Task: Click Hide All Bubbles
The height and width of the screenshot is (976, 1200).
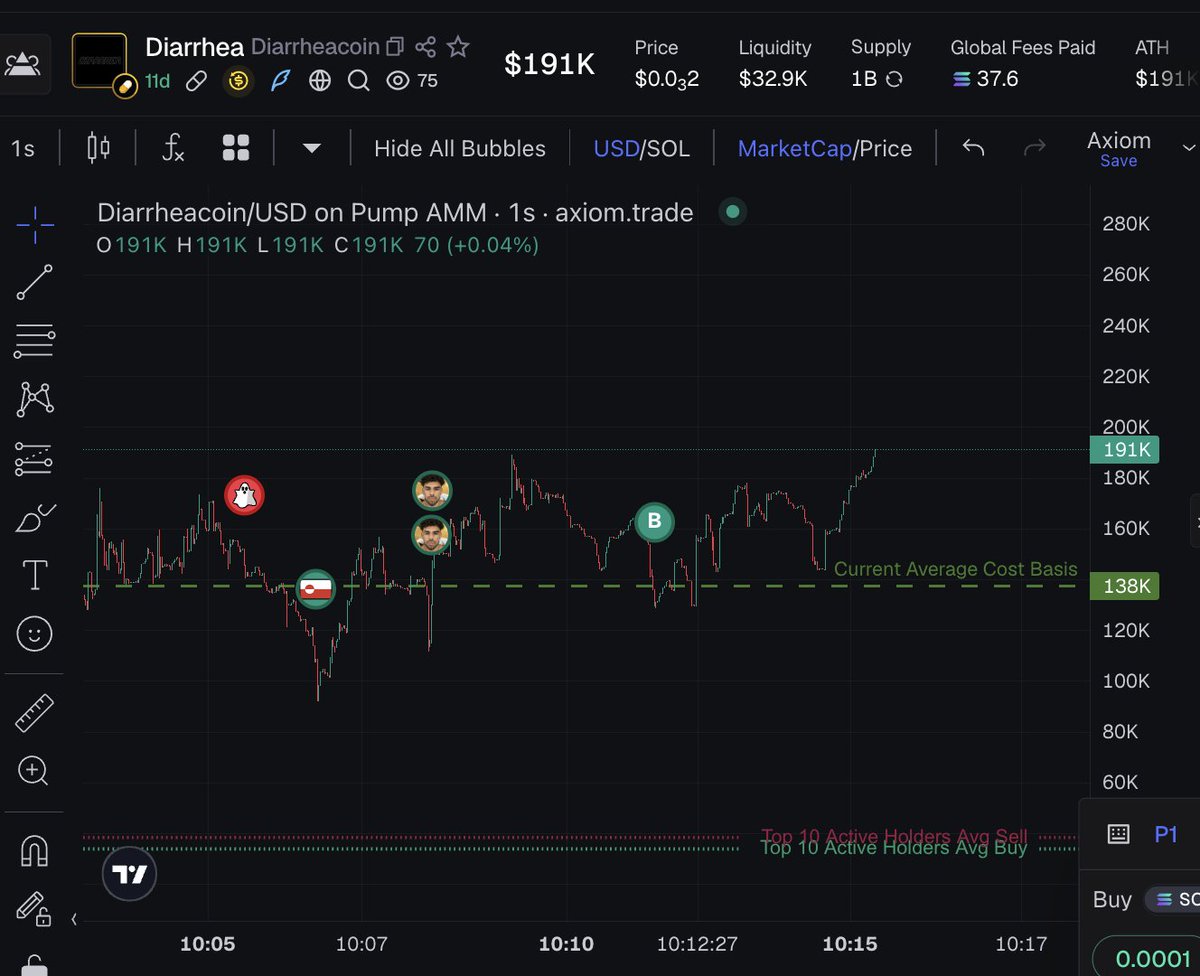Action: pos(459,149)
